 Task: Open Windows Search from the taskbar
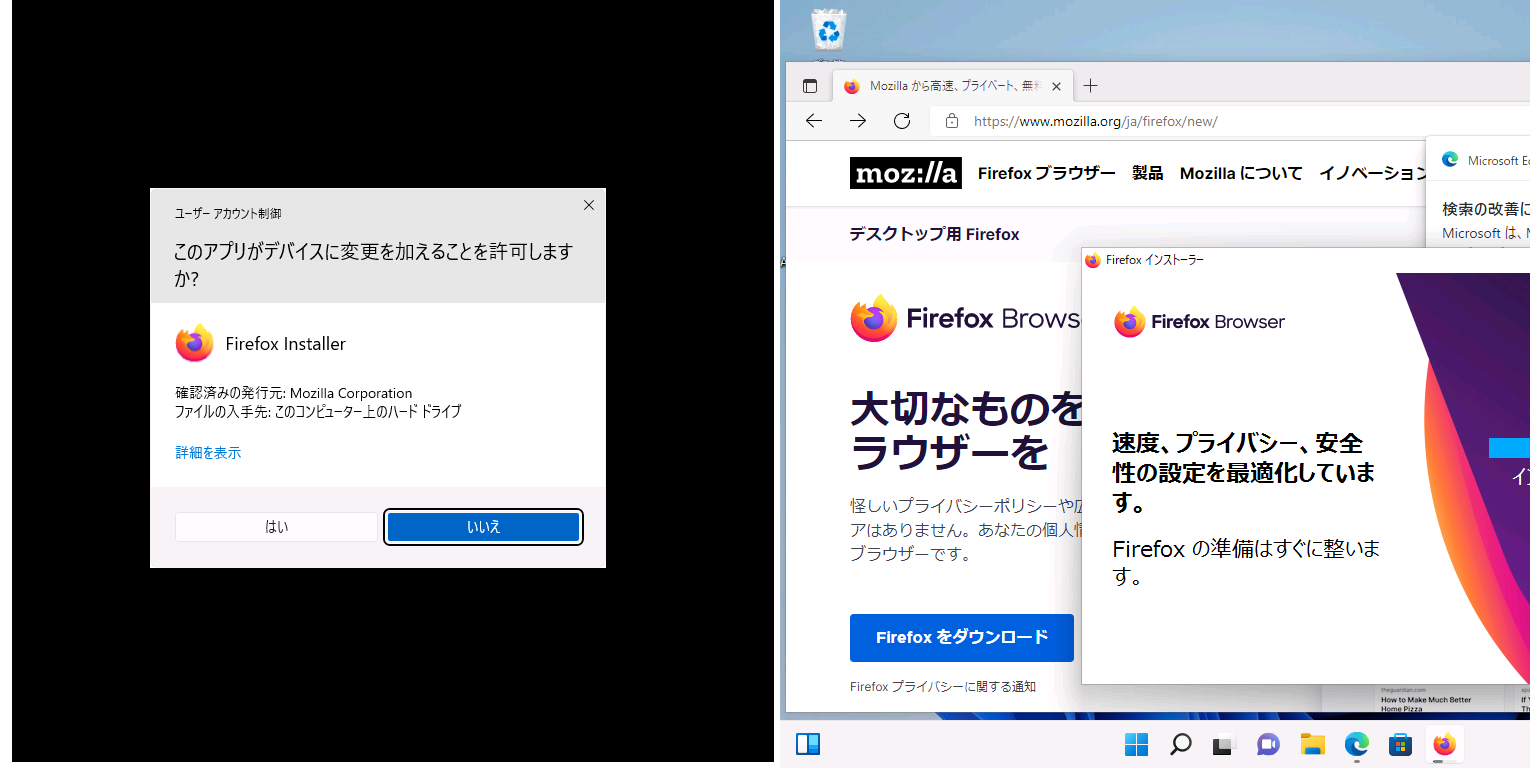click(1180, 744)
